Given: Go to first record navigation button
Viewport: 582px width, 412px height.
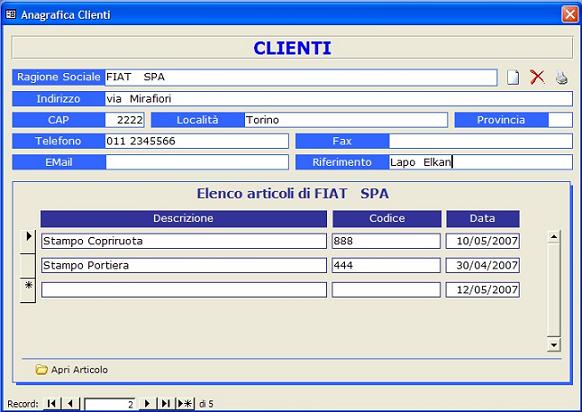Looking at the screenshot, I should tap(52, 403).
